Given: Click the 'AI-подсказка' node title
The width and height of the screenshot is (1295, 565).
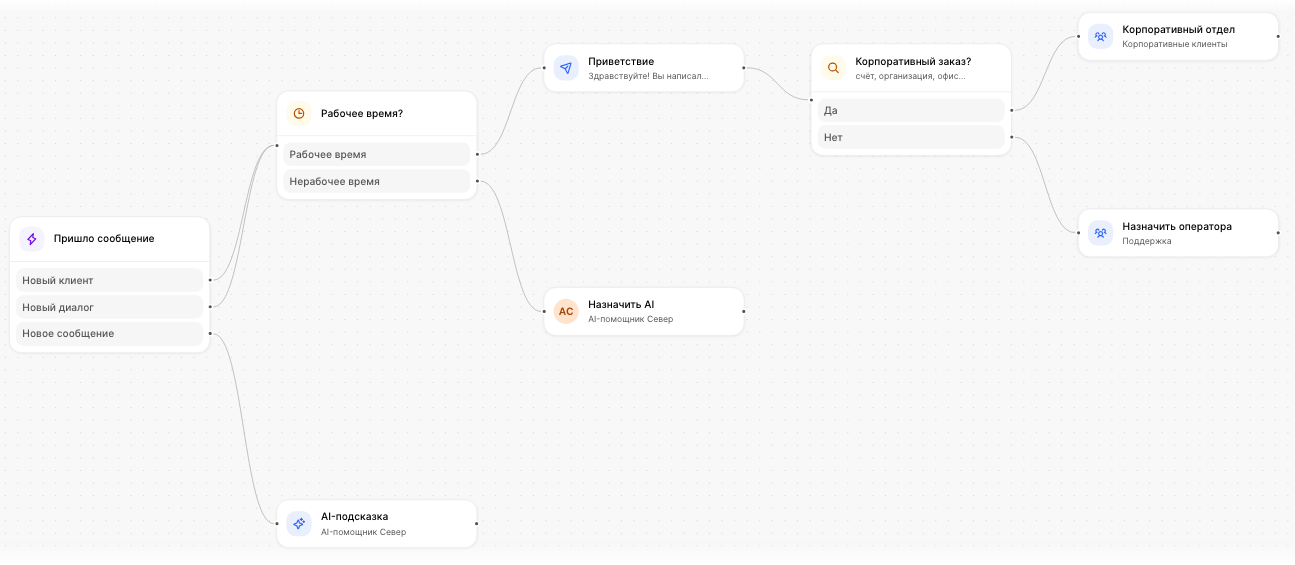Looking at the screenshot, I should tap(354, 517).
